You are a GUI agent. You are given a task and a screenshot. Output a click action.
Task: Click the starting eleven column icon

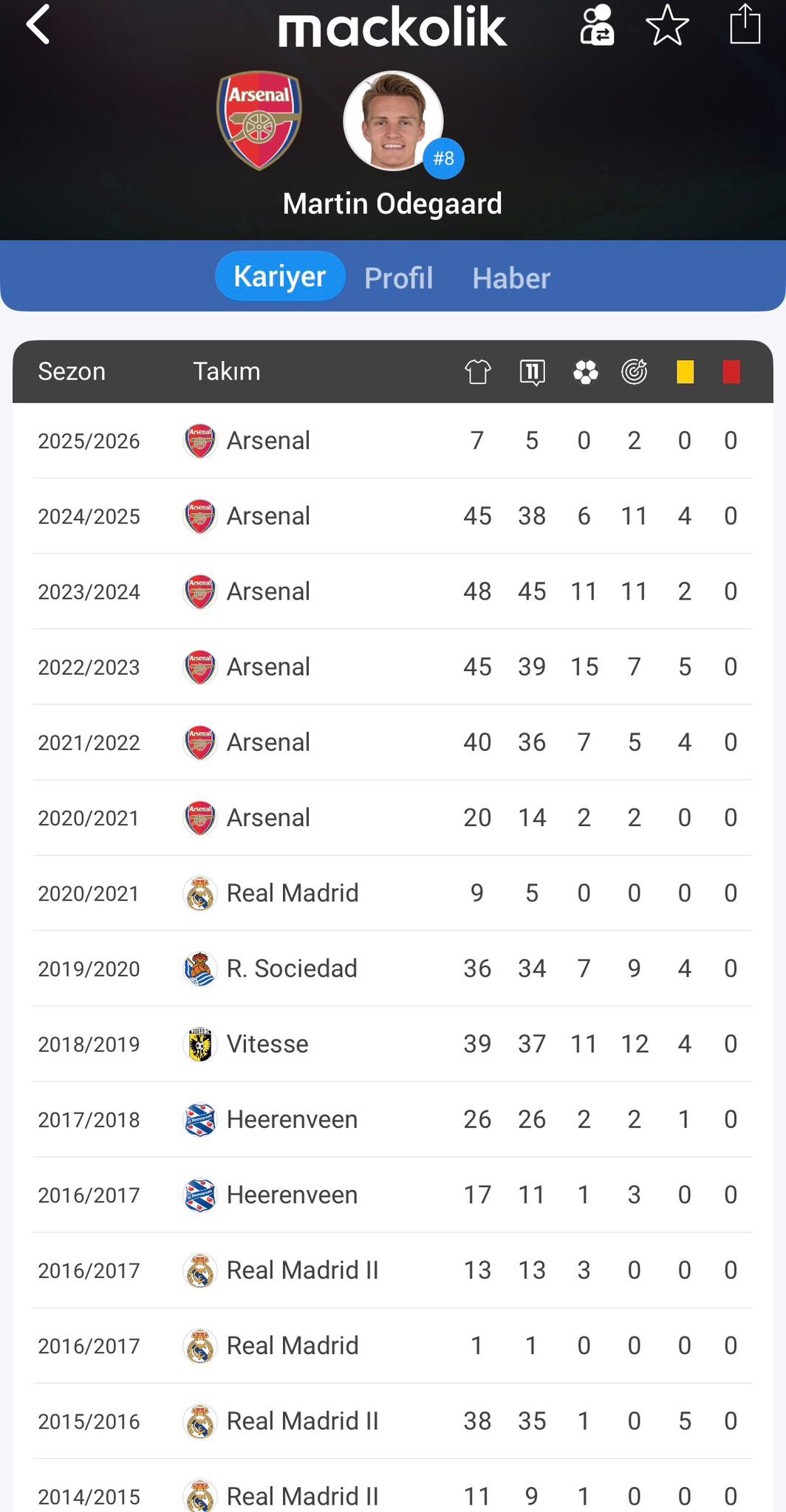coord(532,371)
